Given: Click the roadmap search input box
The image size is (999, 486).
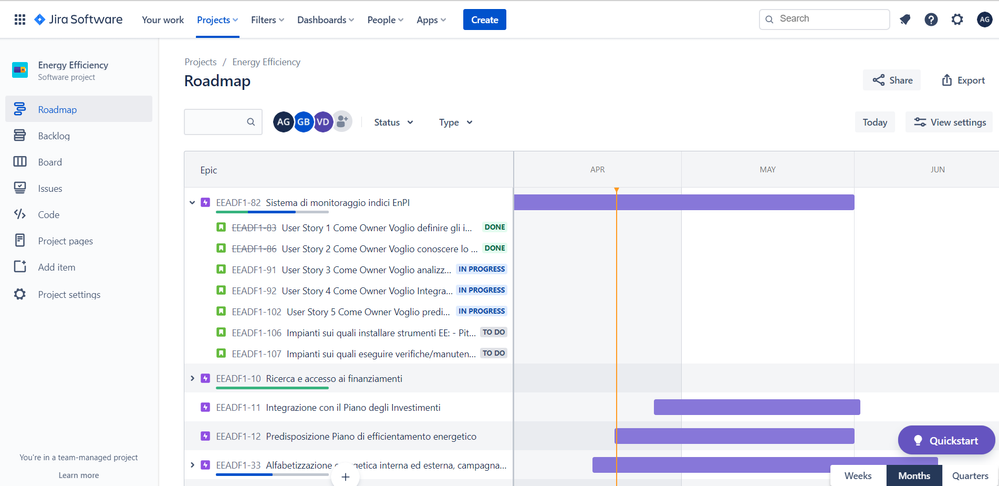Looking at the screenshot, I should (x=223, y=122).
